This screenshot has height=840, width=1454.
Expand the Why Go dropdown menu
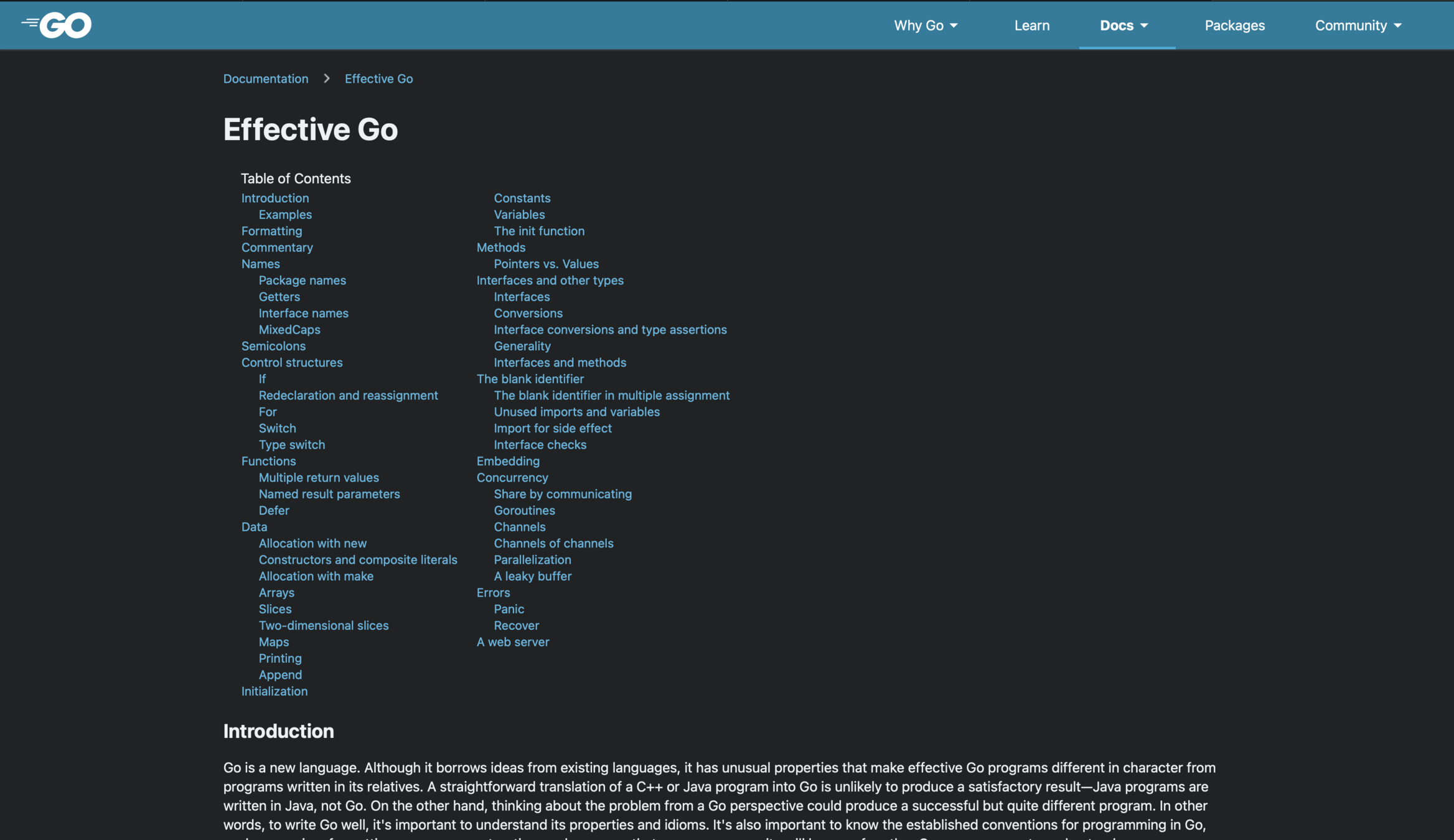pos(926,26)
